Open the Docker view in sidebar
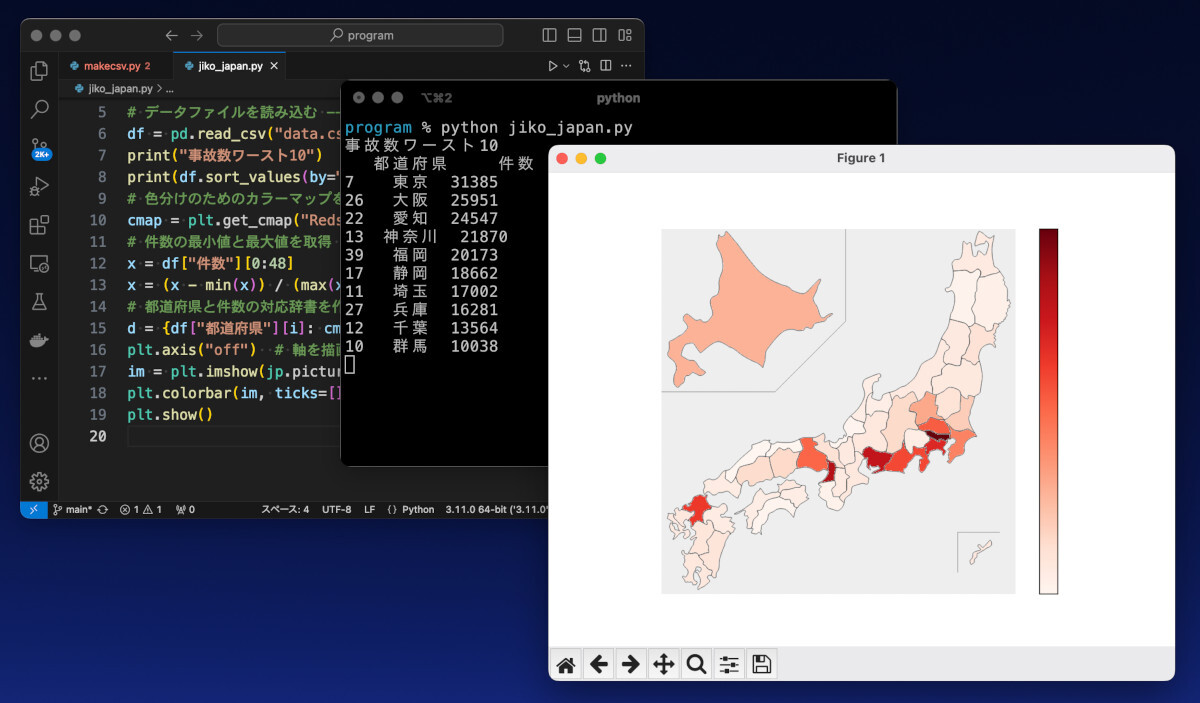This screenshot has width=1200, height=703. (40, 340)
